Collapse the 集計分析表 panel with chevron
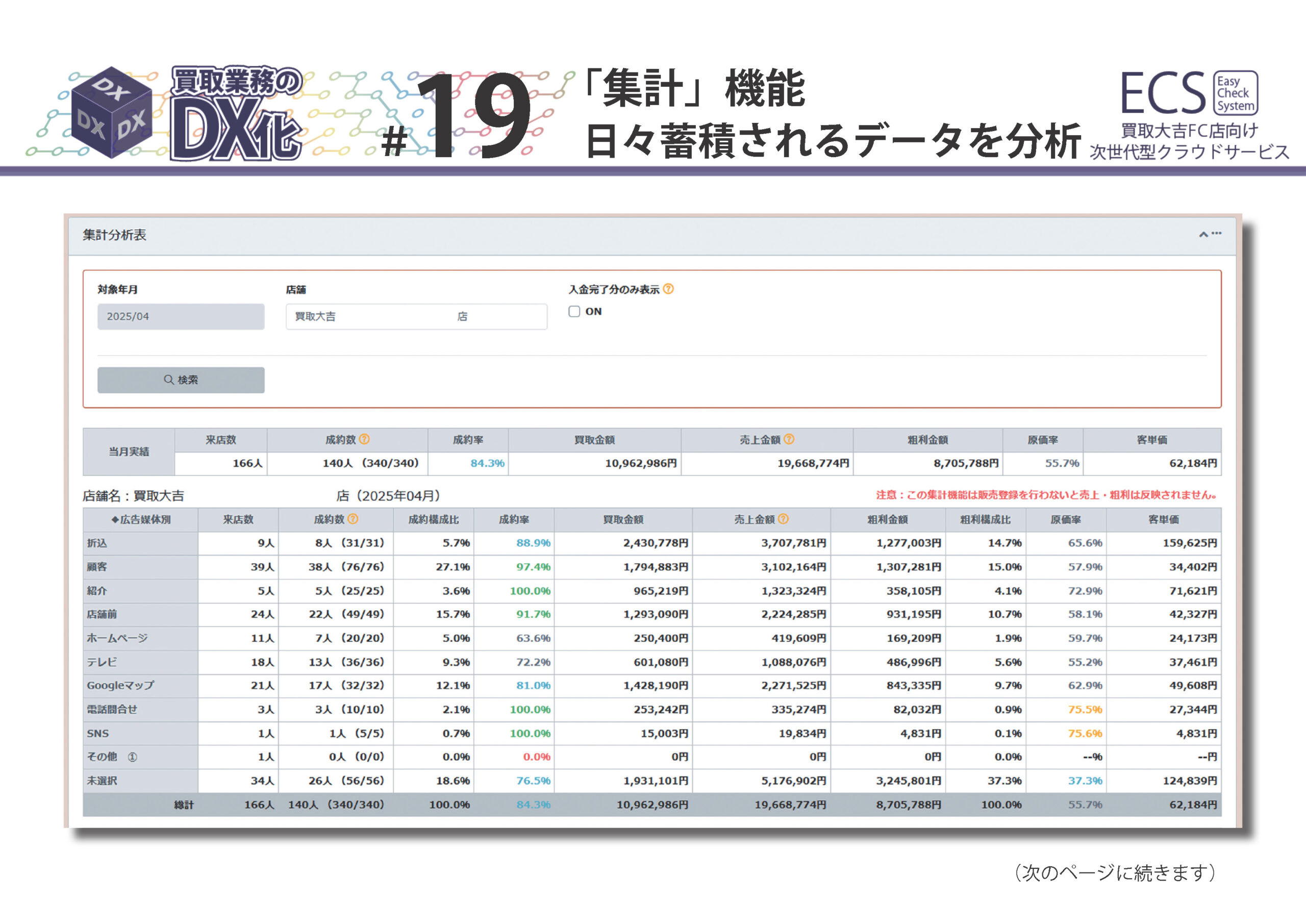The height and width of the screenshot is (924, 1306). click(1203, 234)
